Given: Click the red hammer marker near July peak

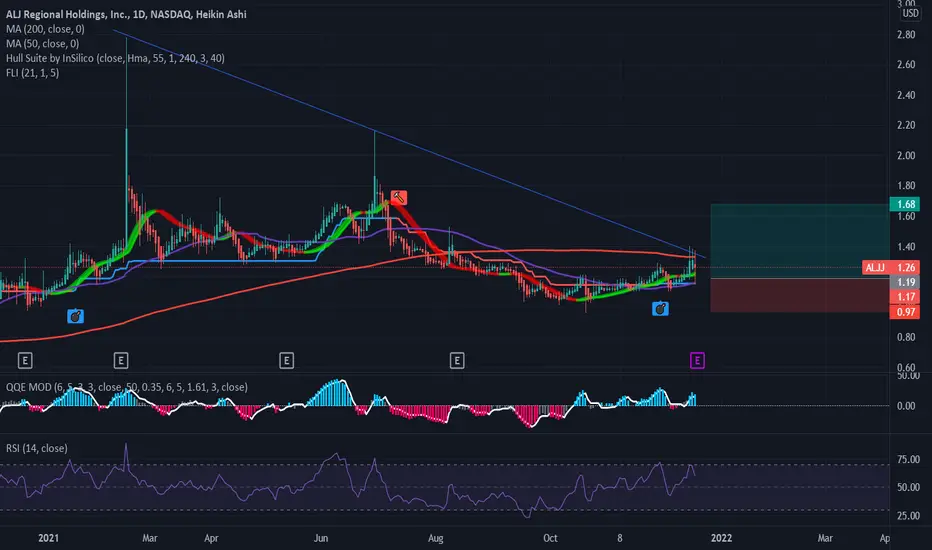Looking at the screenshot, I should pos(399,197).
